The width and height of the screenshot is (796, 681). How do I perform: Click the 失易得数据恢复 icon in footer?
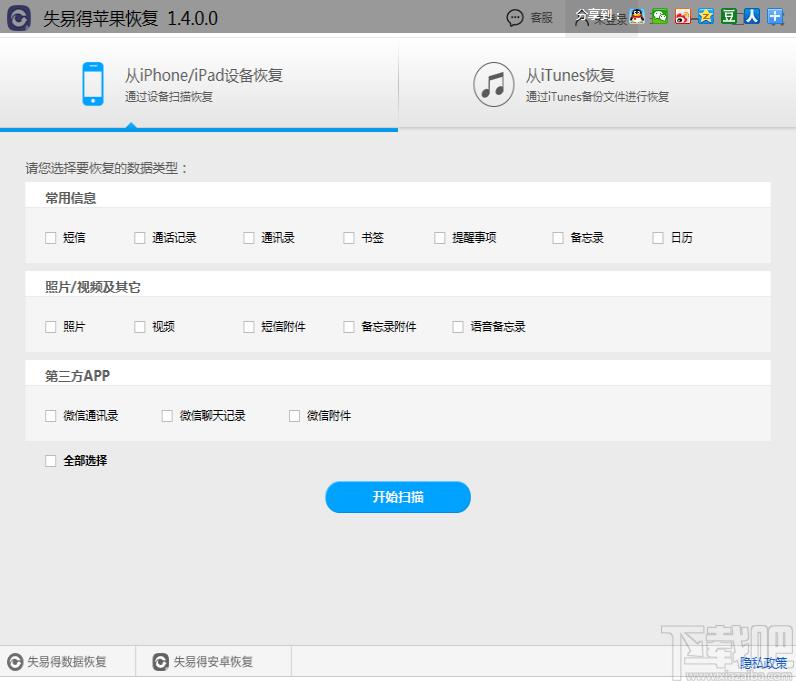(x=15, y=662)
